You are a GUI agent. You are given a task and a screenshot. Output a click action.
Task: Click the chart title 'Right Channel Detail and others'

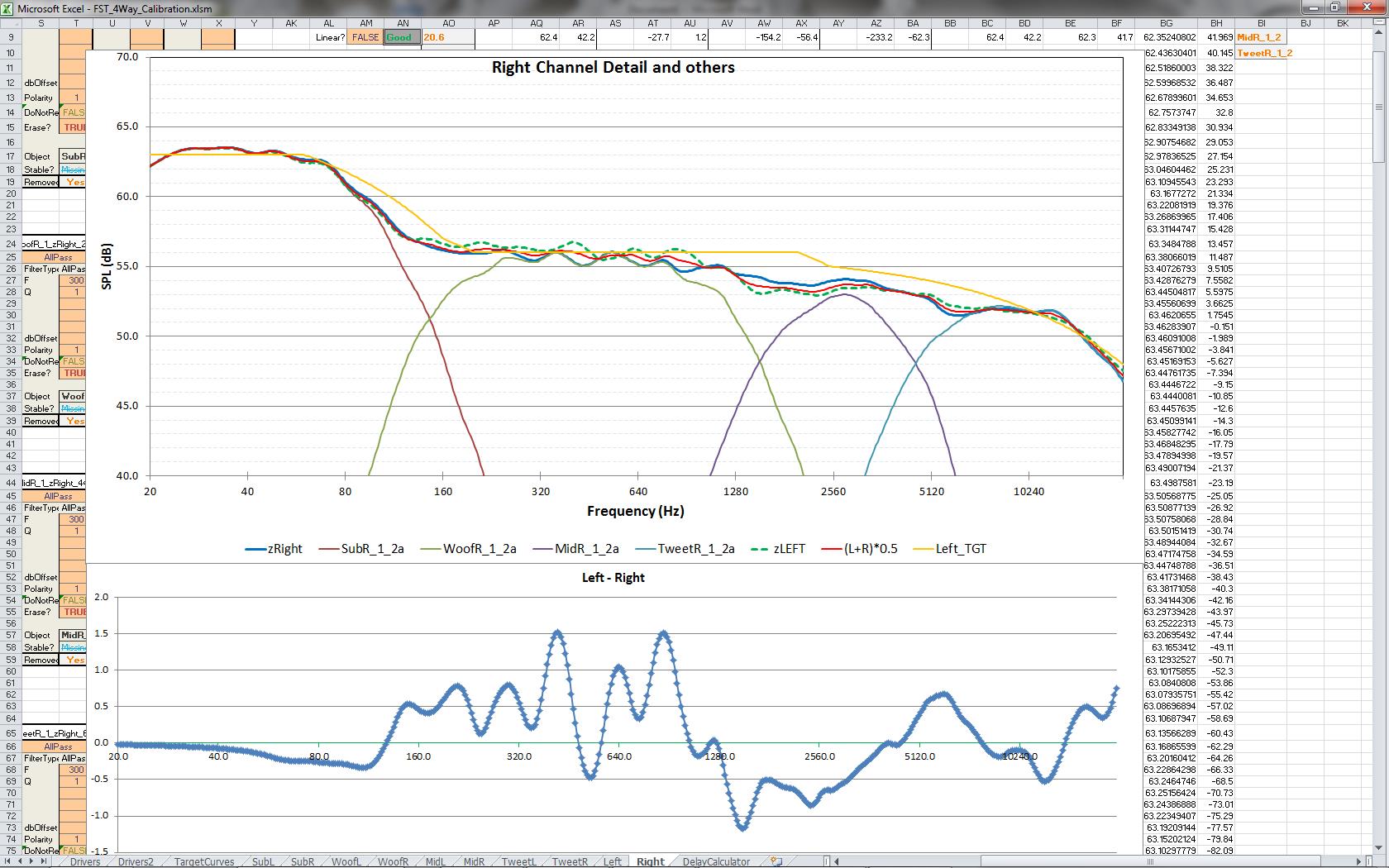pyautogui.click(x=613, y=68)
